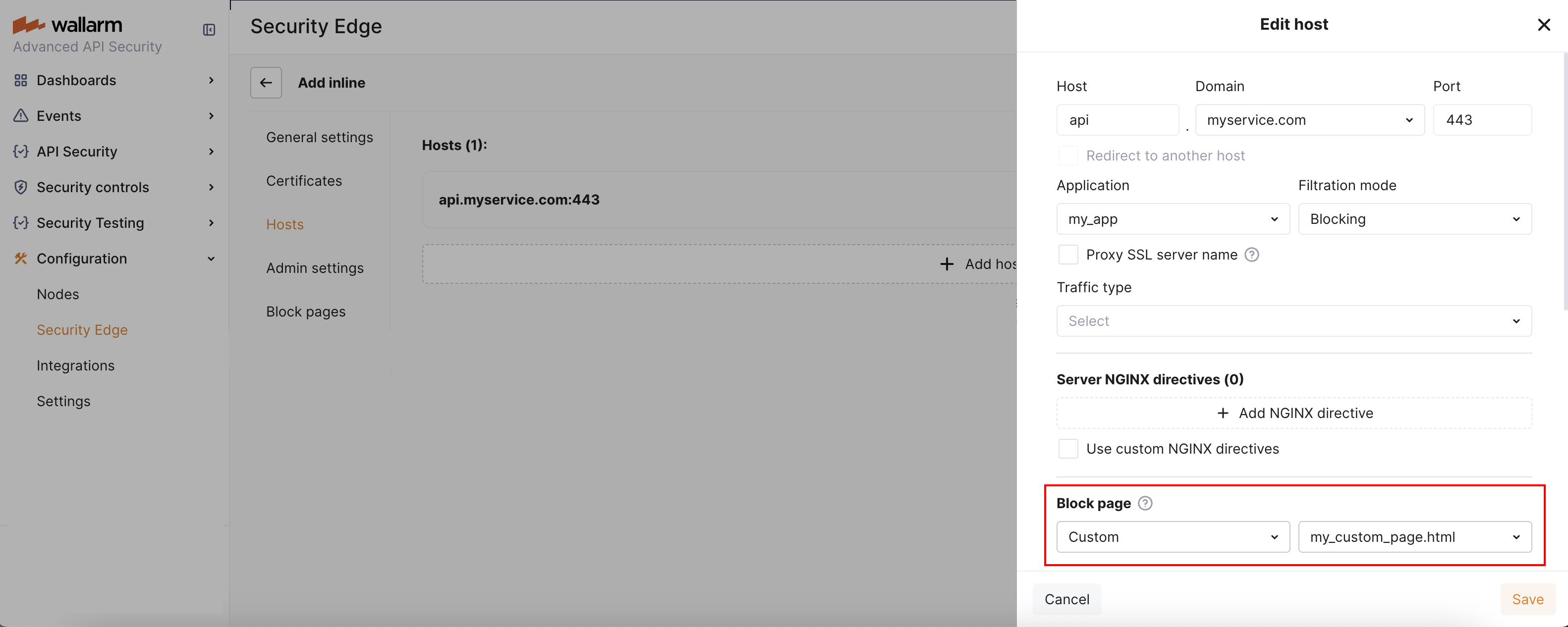Open the Traffic type selector
The image size is (1568, 627).
1293,320
